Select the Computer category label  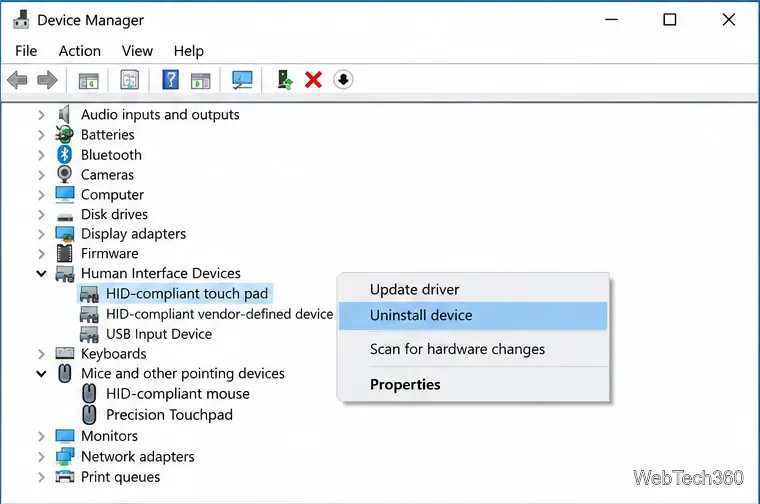coord(112,195)
